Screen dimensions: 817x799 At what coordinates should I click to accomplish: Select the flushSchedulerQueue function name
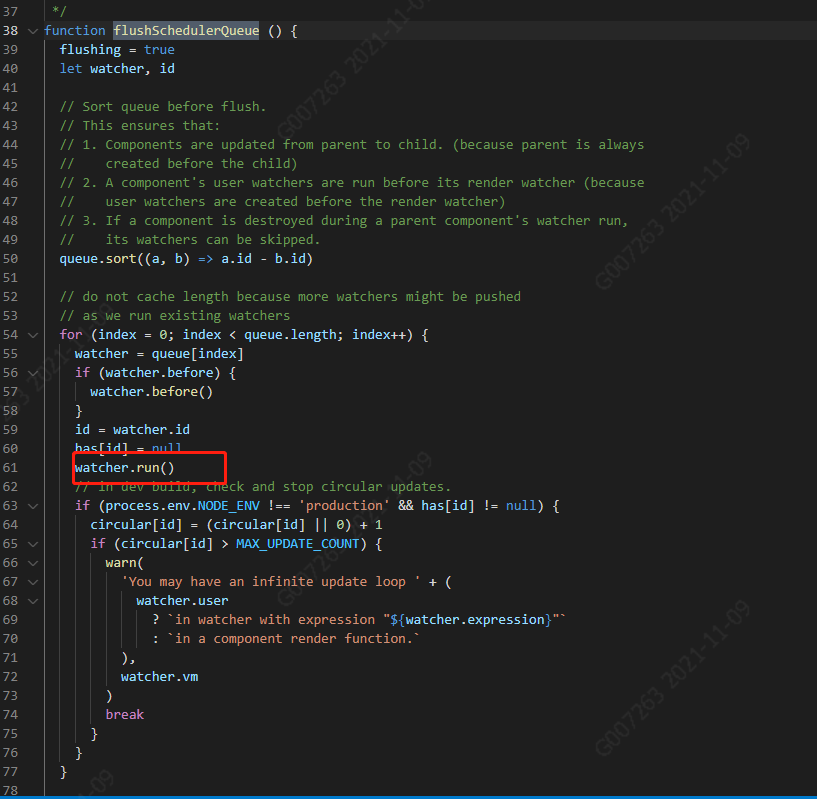click(x=186, y=31)
